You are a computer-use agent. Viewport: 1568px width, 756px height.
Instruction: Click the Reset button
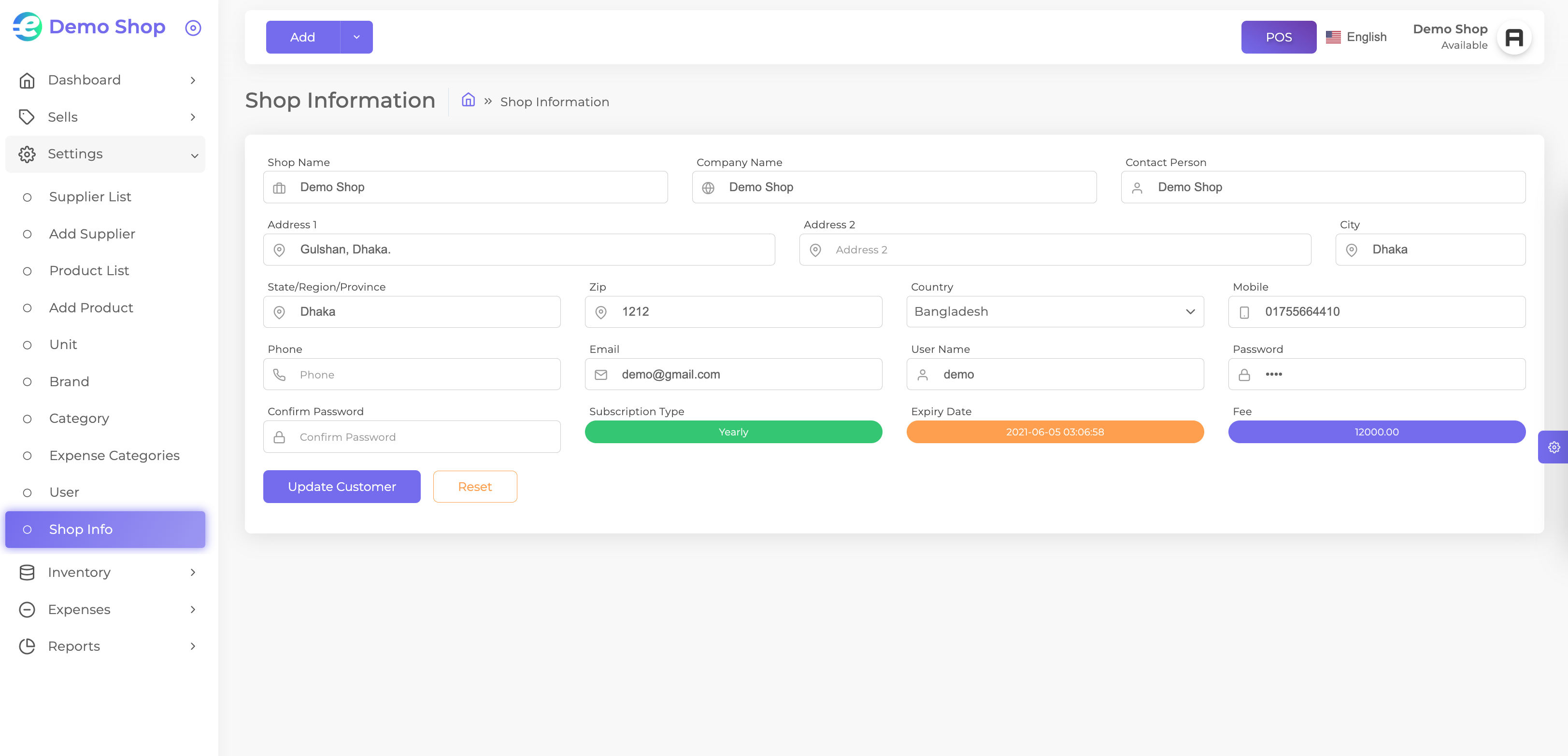(475, 487)
